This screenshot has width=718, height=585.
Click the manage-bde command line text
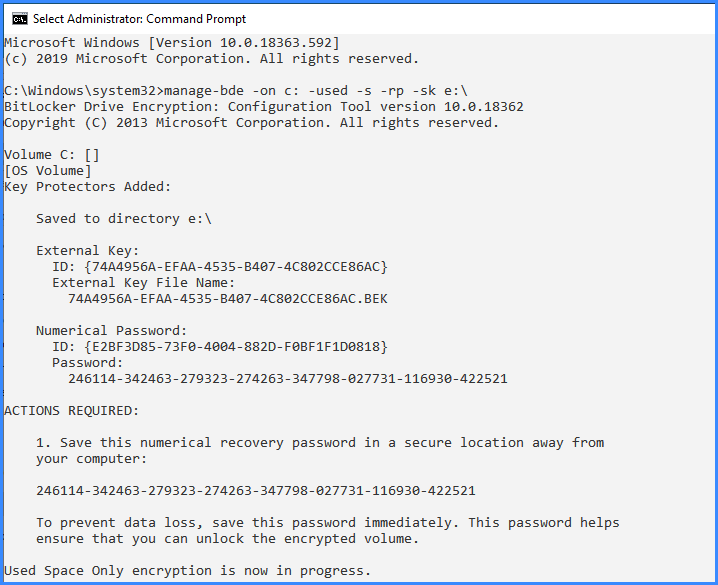(316, 91)
